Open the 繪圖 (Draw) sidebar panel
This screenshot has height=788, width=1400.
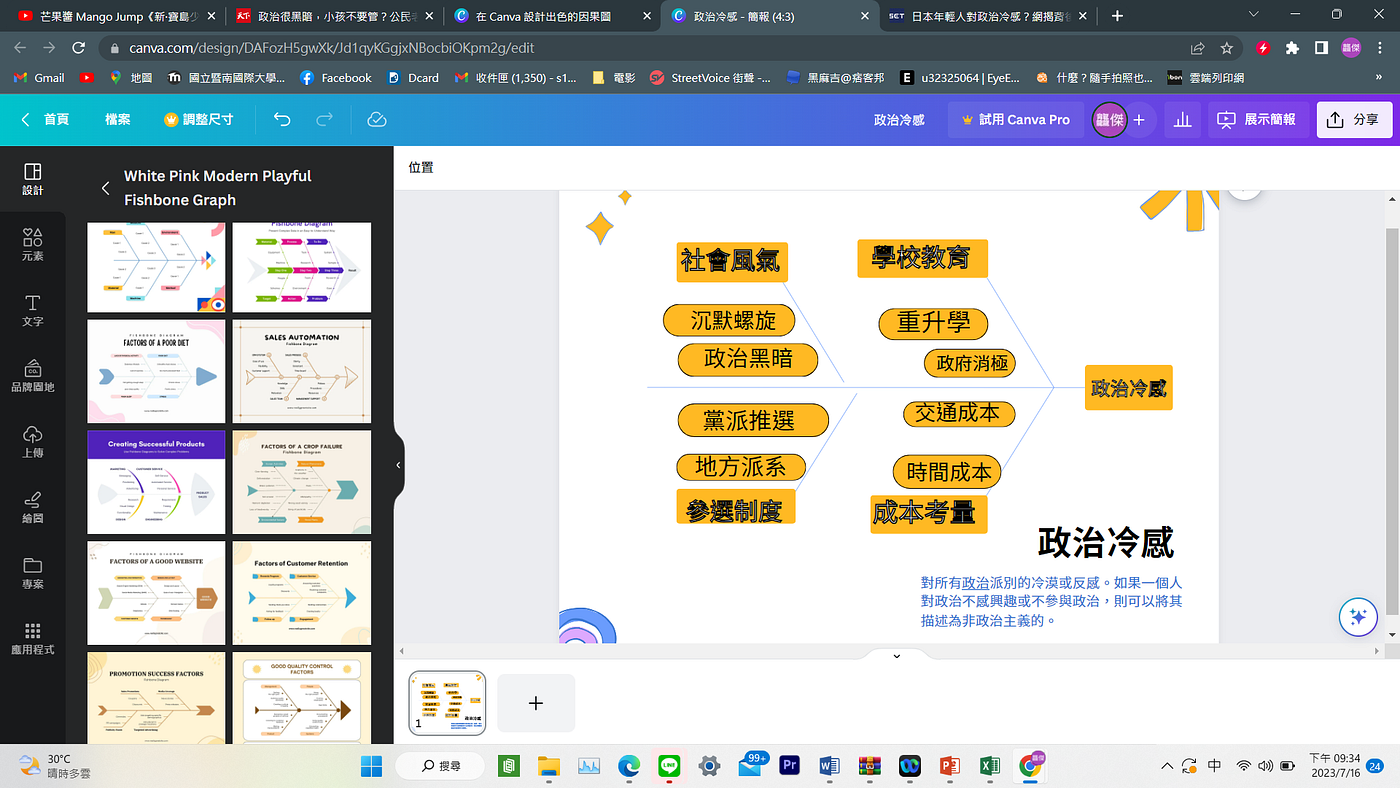(32, 507)
